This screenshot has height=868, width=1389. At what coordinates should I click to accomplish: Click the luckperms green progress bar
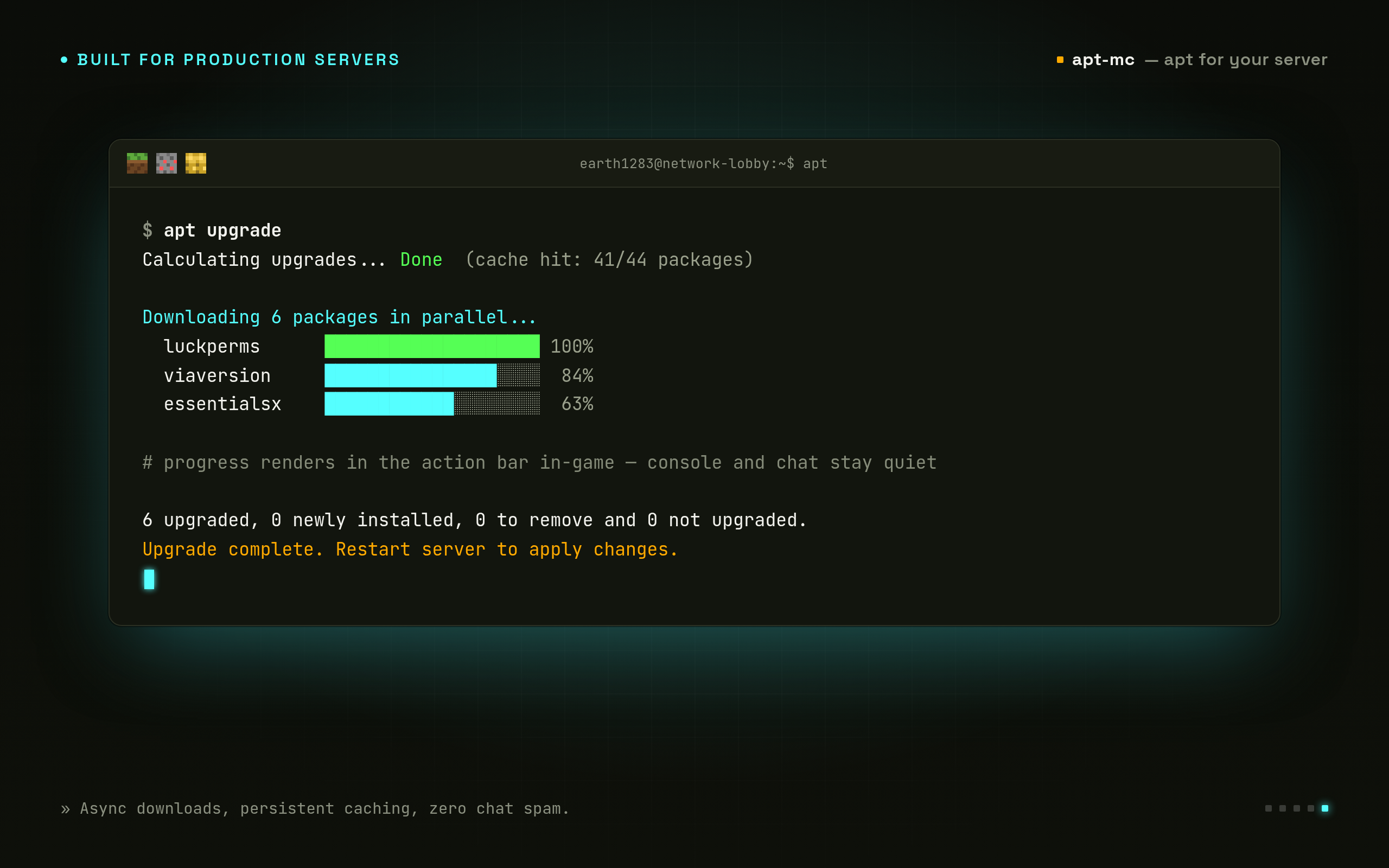[x=432, y=346]
